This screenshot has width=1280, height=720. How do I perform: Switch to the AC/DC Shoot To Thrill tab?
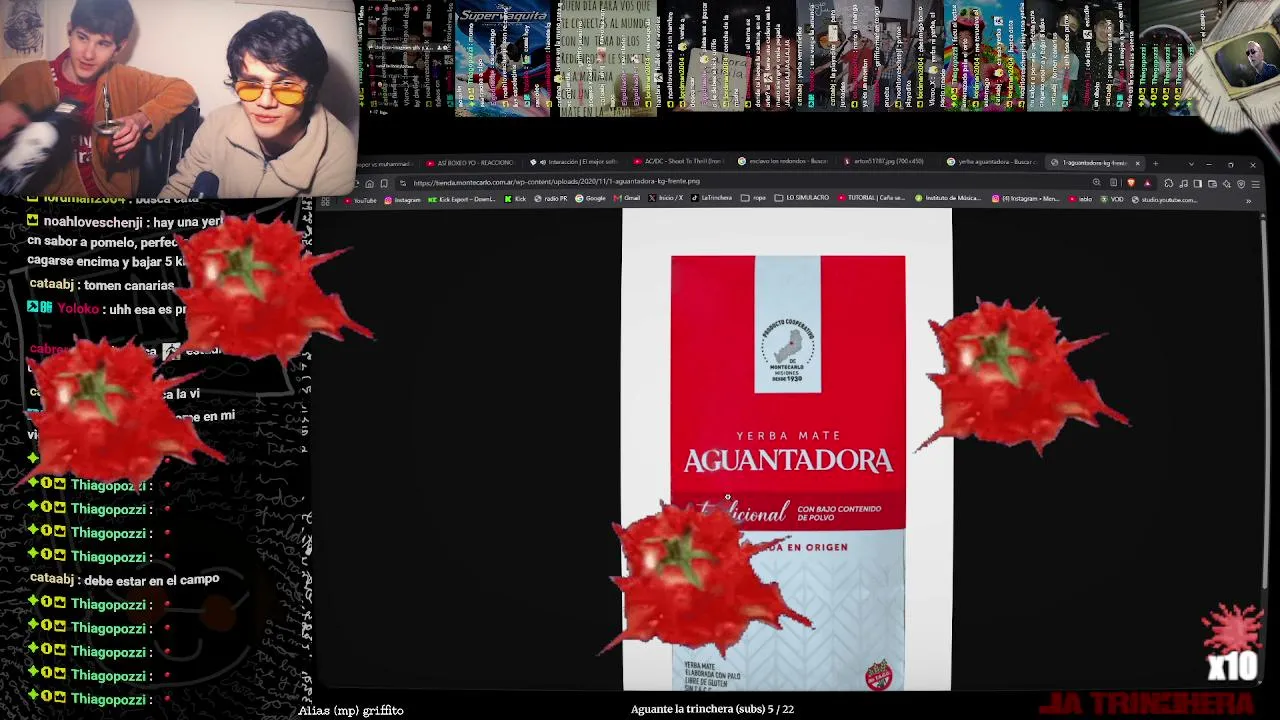pos(678,163)
